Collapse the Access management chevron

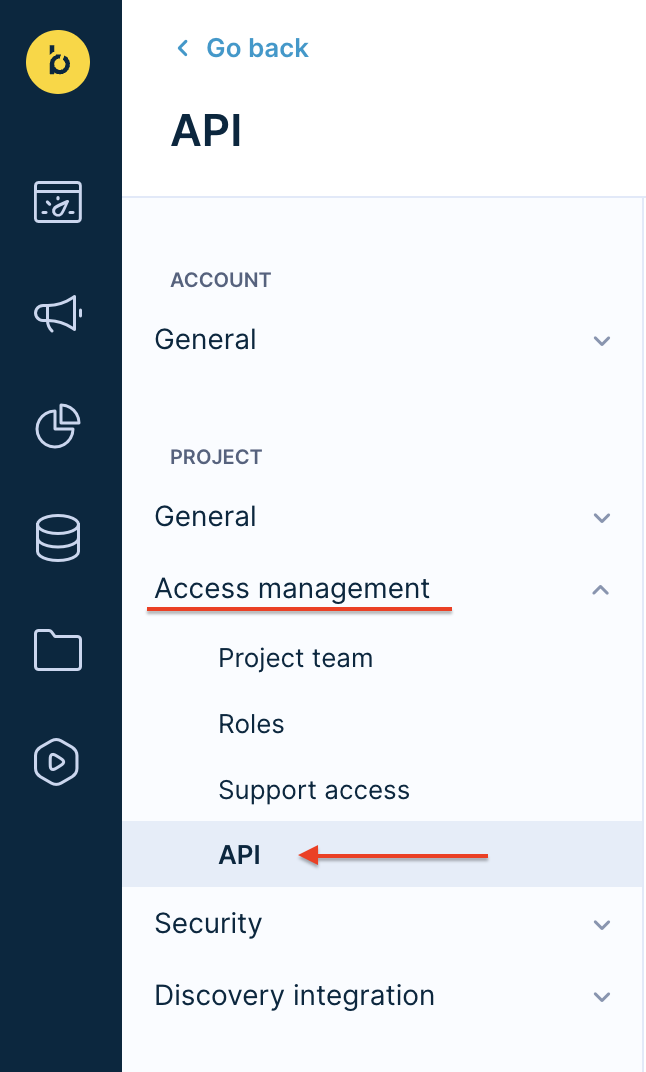[600, 589]
